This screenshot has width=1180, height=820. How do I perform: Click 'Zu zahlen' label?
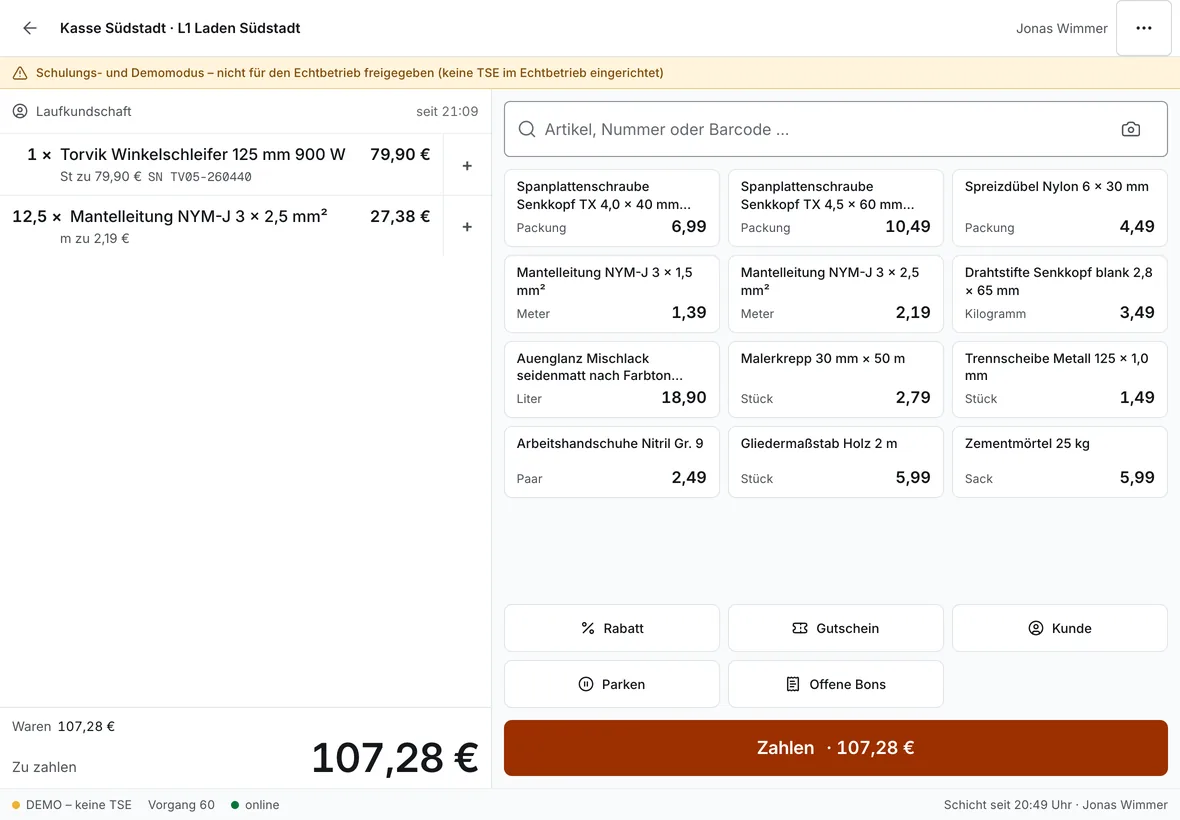click(x=44, y=767)
